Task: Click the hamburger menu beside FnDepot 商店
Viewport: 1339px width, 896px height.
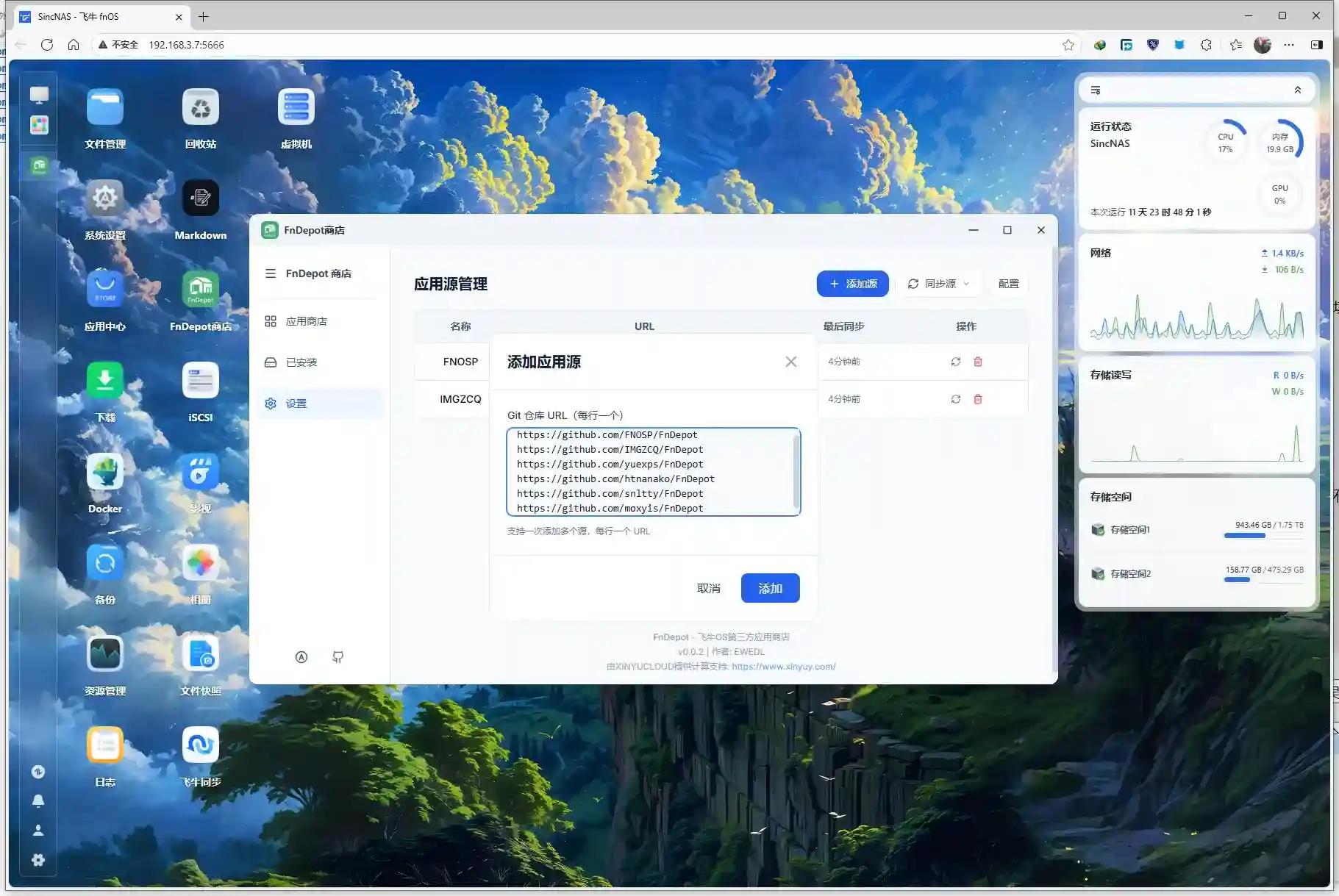Action: 271,273
